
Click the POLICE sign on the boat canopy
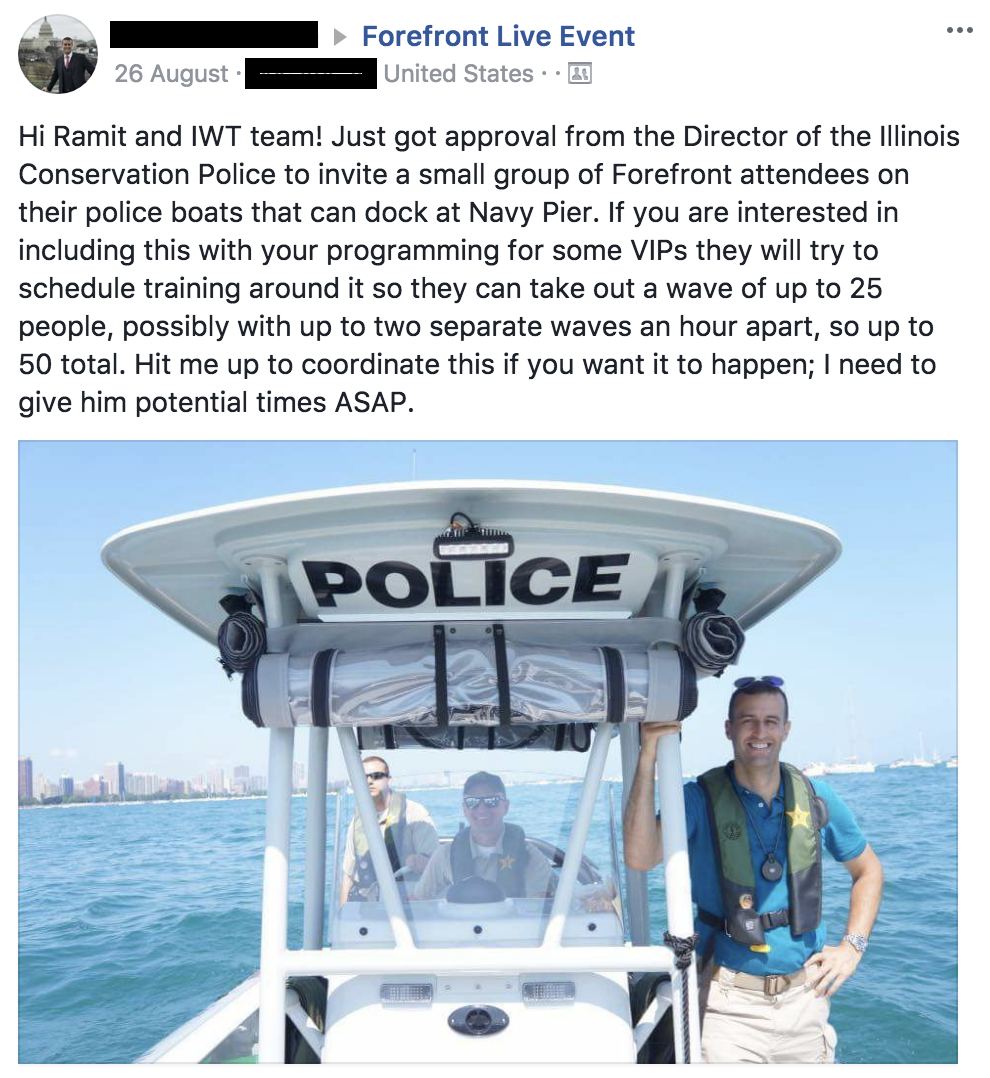coord(473,581)
